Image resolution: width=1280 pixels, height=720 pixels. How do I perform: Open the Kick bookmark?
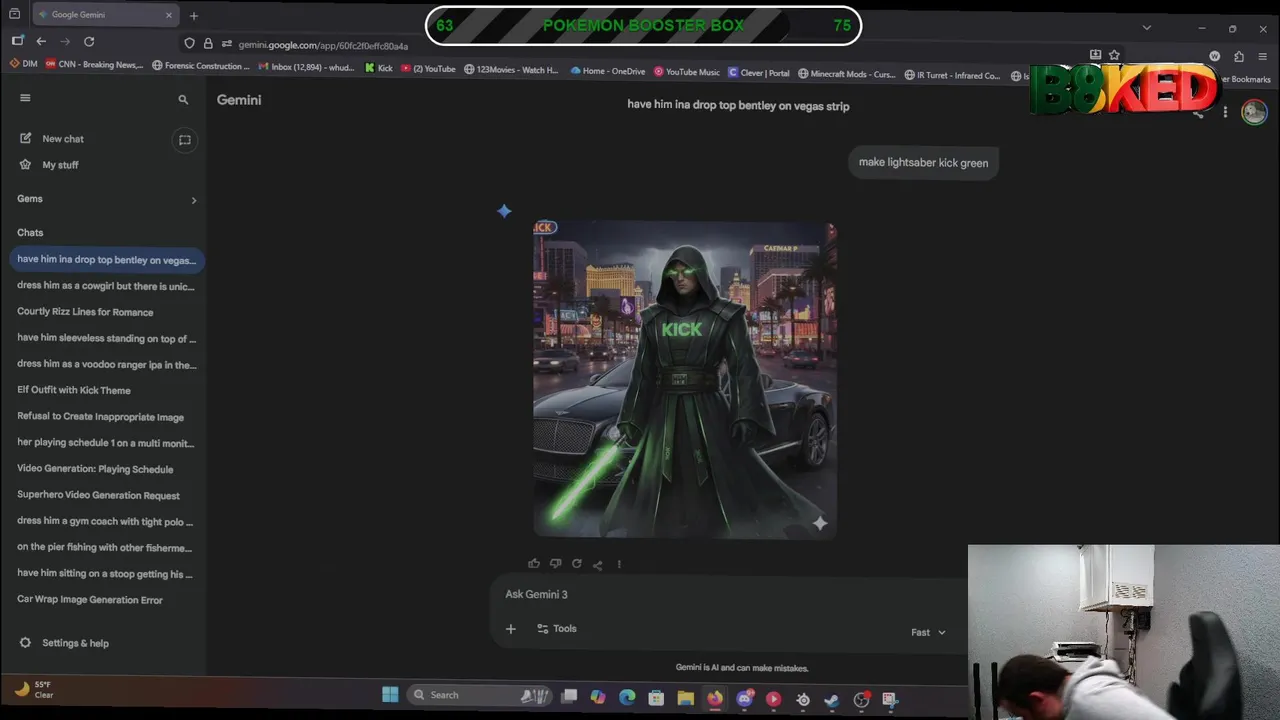378,69
